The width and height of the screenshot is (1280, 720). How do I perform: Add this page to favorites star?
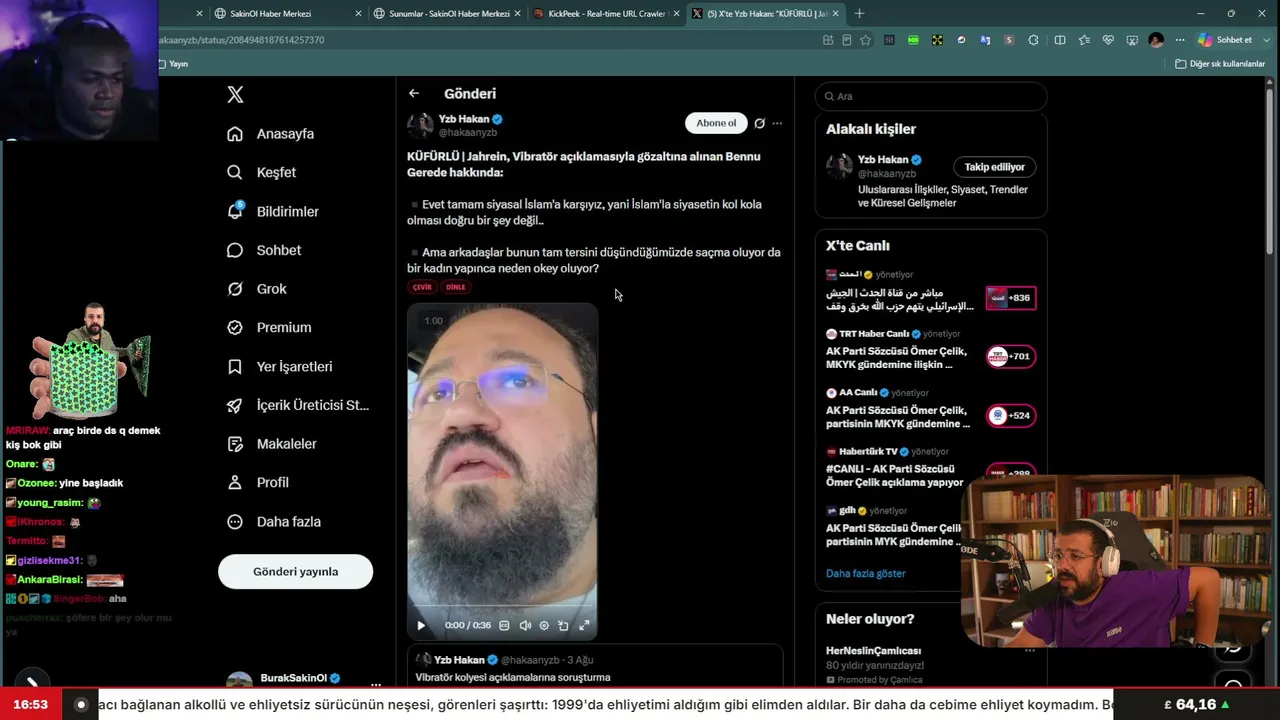(865, 40)
